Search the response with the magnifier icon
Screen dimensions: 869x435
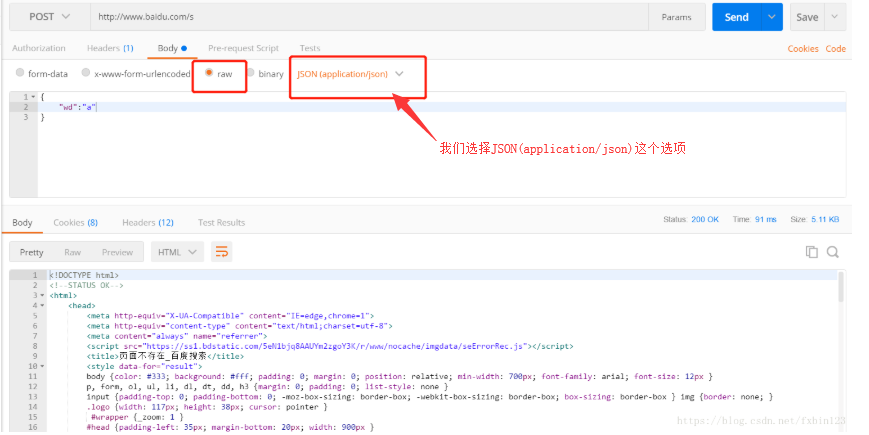click(x=832, y=252)
